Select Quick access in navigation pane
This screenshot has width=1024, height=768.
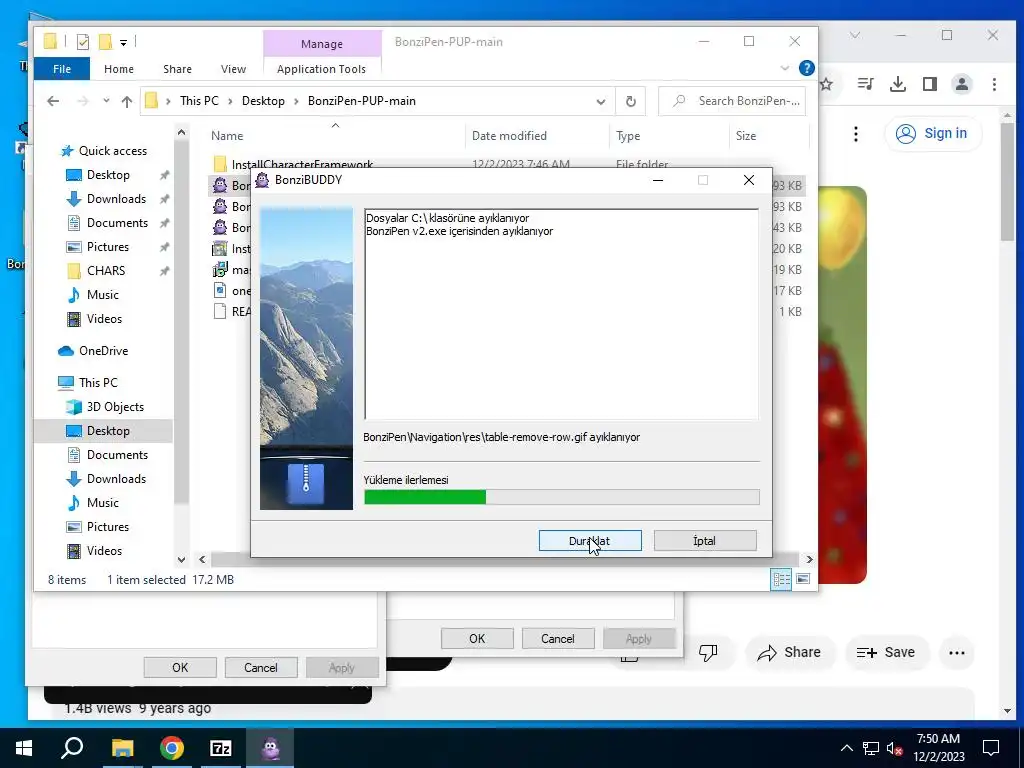(x=112, y=151)
